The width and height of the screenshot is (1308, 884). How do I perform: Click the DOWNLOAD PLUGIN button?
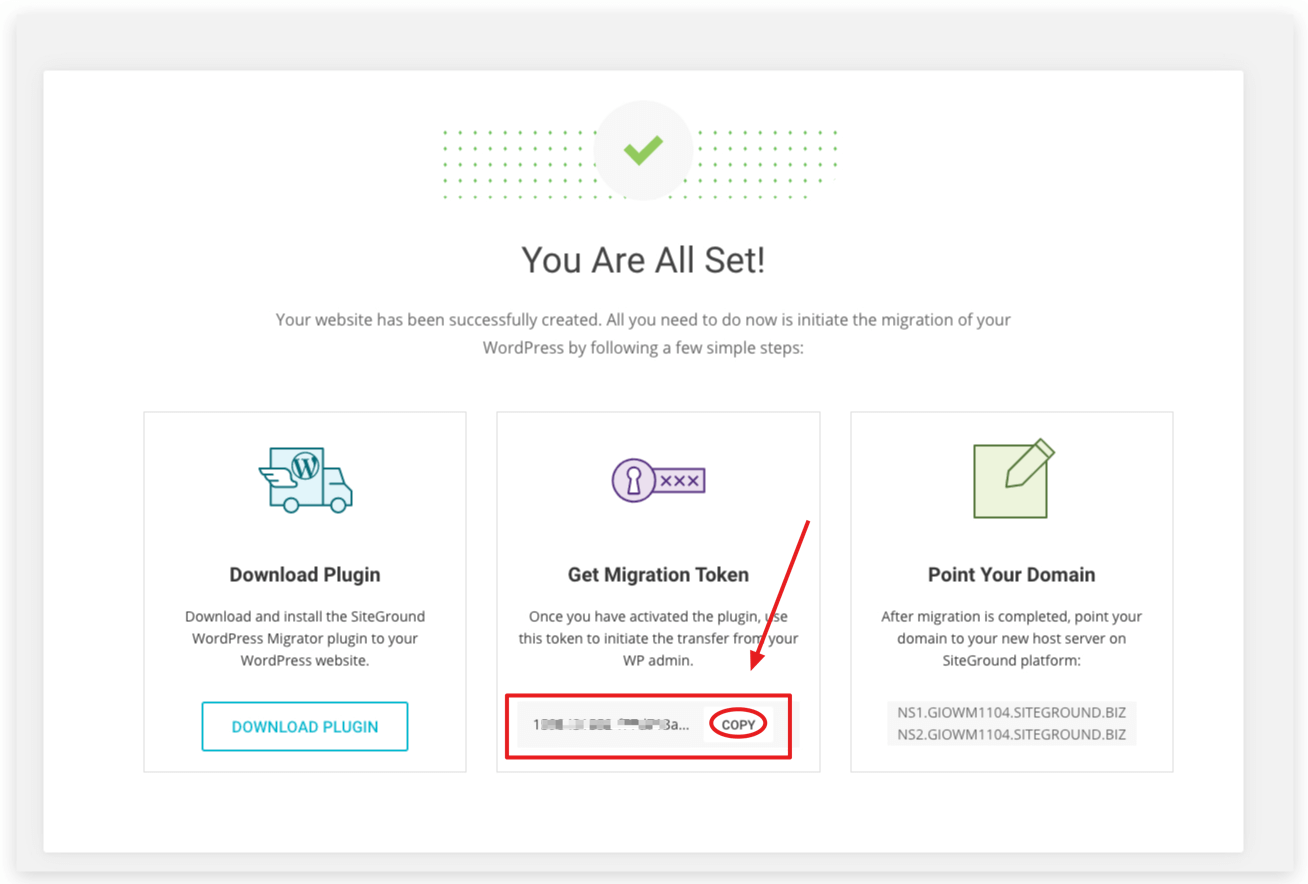coord(304,726)
